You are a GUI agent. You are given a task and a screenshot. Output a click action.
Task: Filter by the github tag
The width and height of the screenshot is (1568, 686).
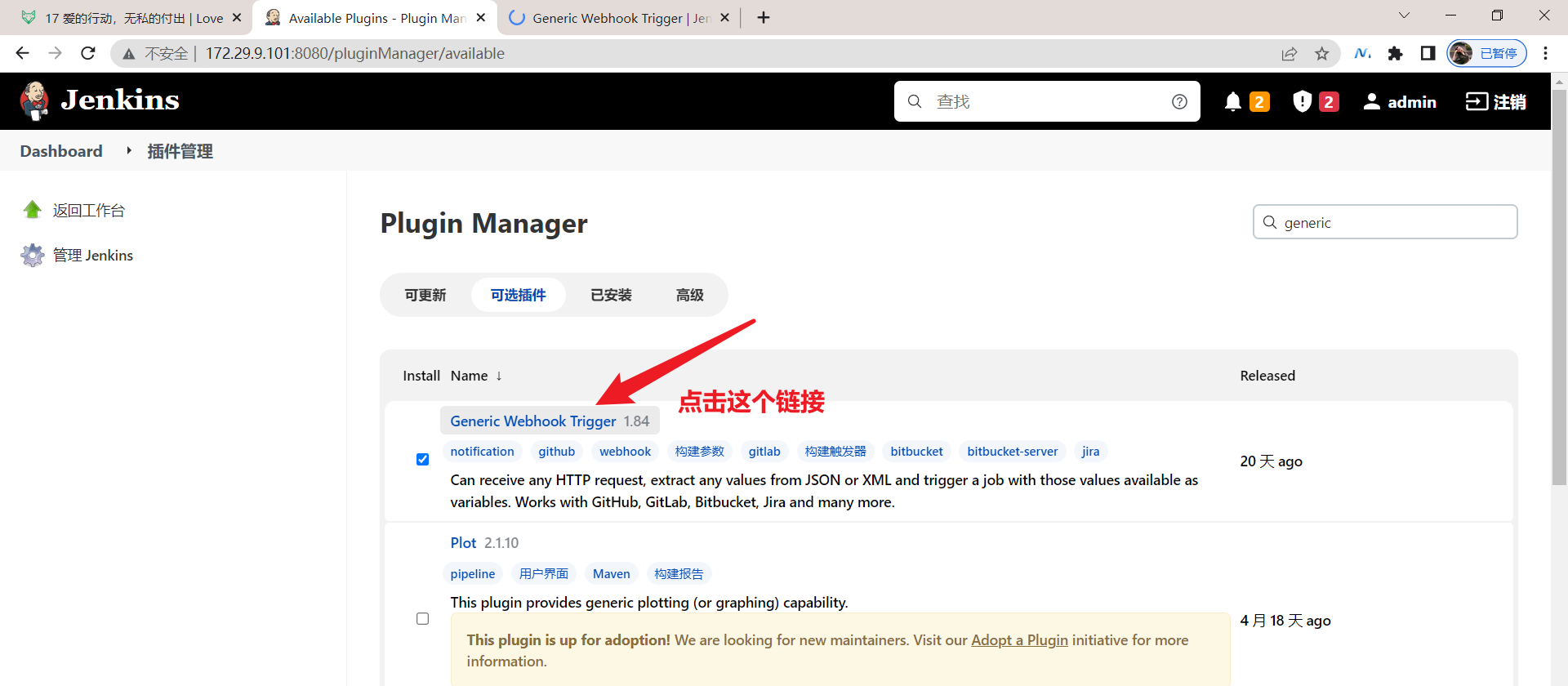556,451
